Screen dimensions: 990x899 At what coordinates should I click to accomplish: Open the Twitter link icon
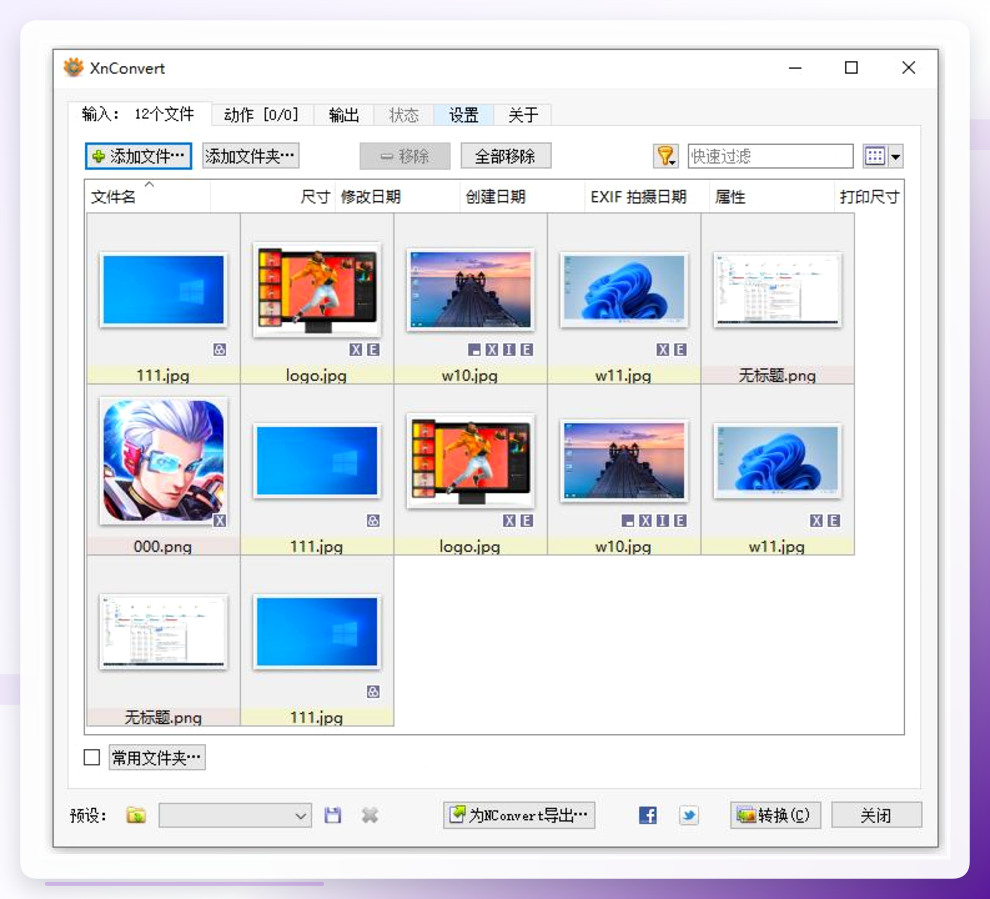pyautogui.click(x=688, y=815)
